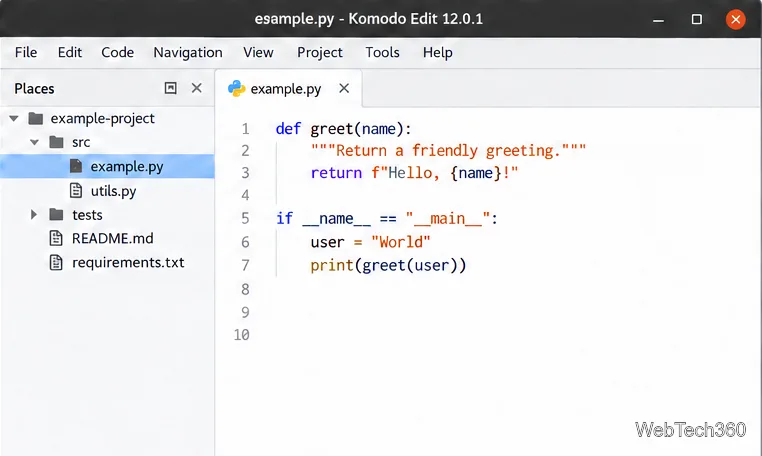Click the utils.py file icon
The width and height of the screenshot is (762, 456).
click(76, 190)
